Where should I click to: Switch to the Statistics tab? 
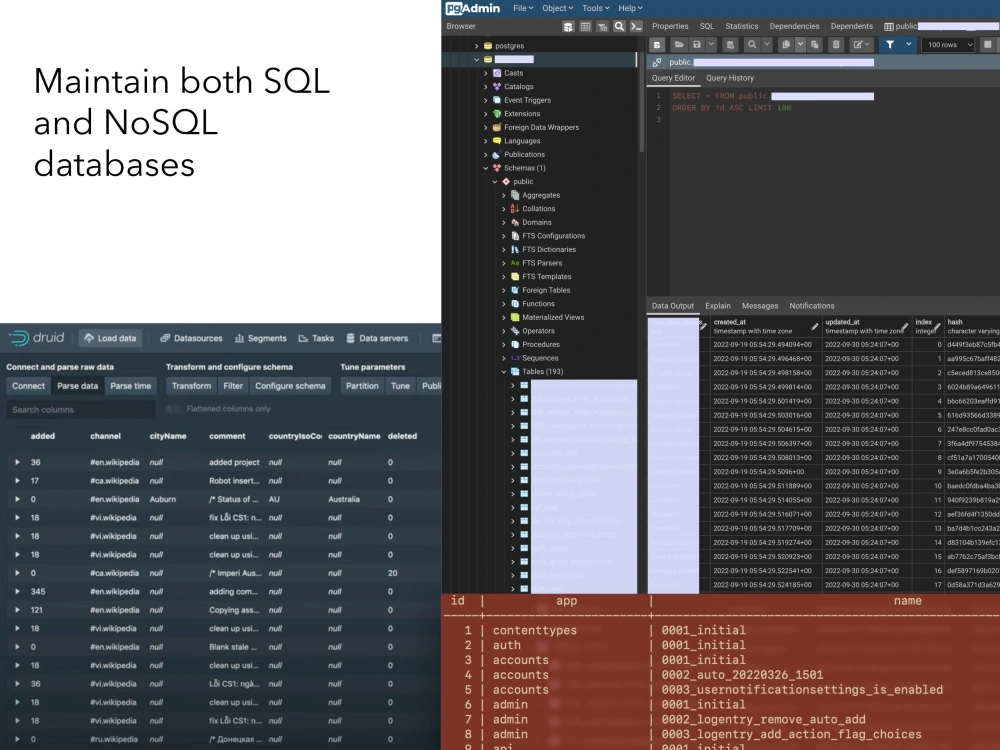click(742, 26)
